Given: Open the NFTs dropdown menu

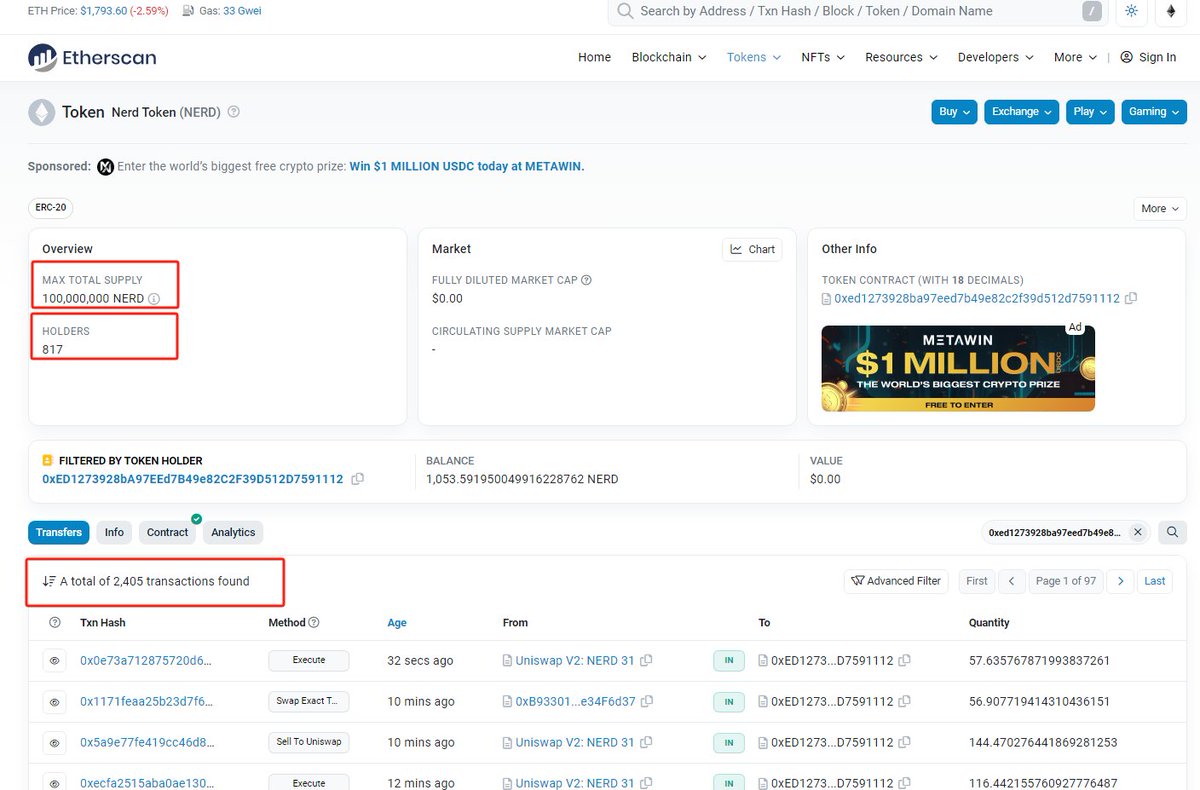Looking at the screenshot, I should 823,57.
